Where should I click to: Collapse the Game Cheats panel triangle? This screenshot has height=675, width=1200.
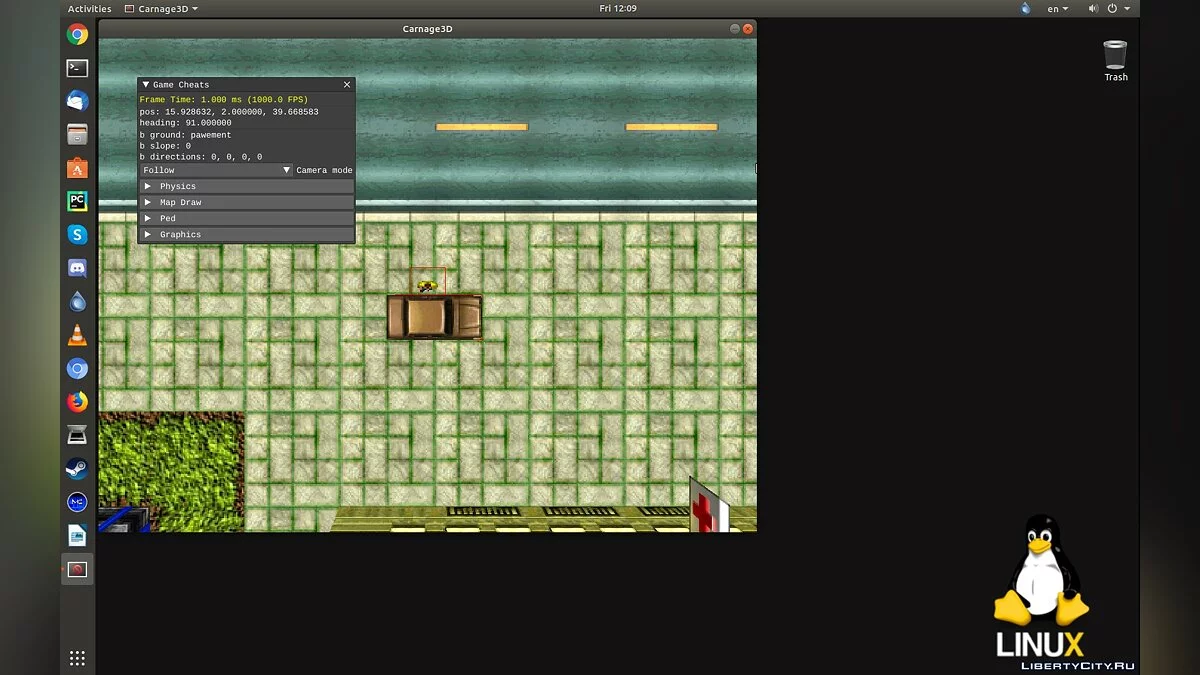(145, 85)
